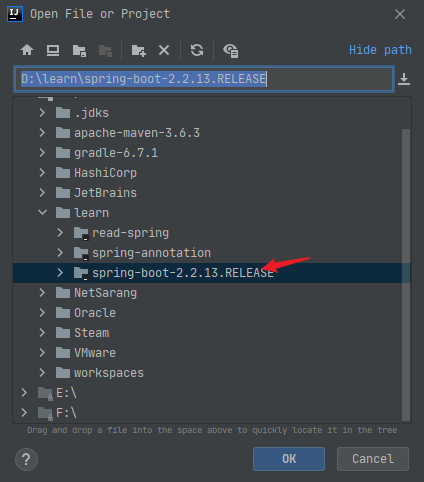Open recent paths history arrow icon

point(404,79)
